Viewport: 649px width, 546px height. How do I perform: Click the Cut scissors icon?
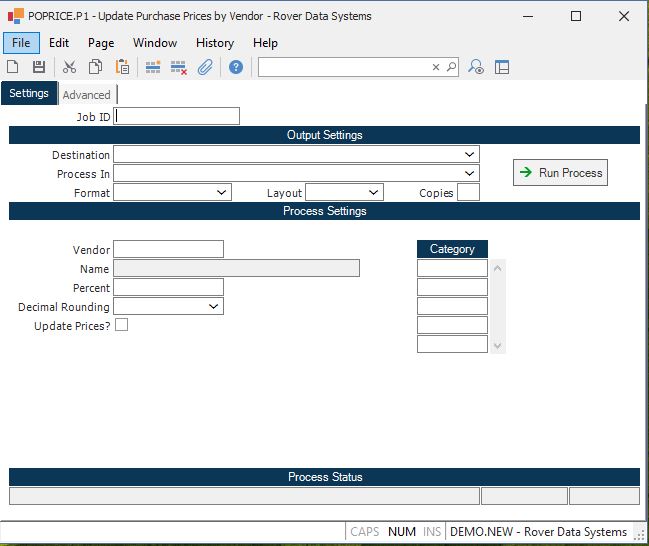tap(69, 67)
